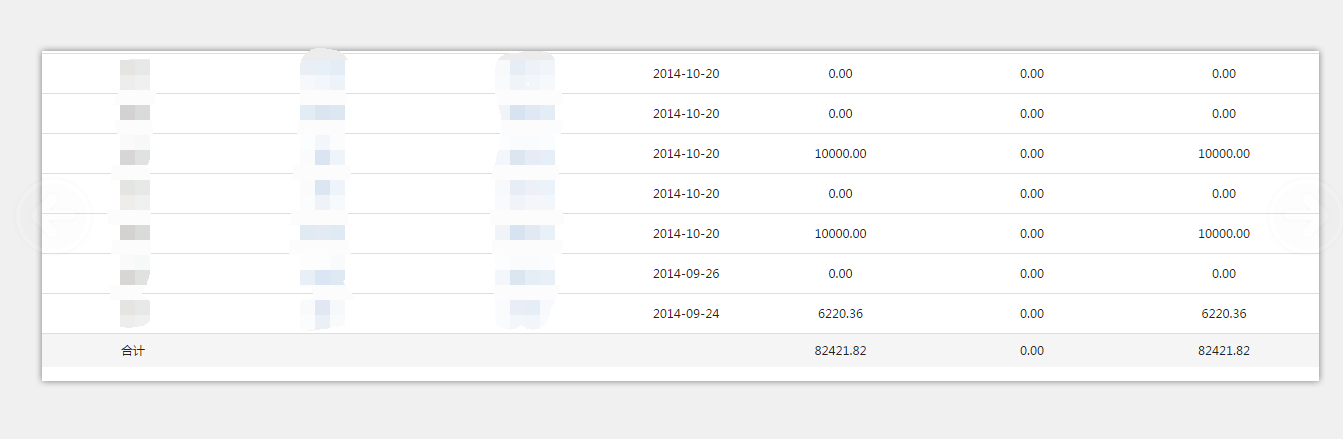Click the first 10000.00 in the third row
The image size is (1343, 439).
(x=840, y=153)
